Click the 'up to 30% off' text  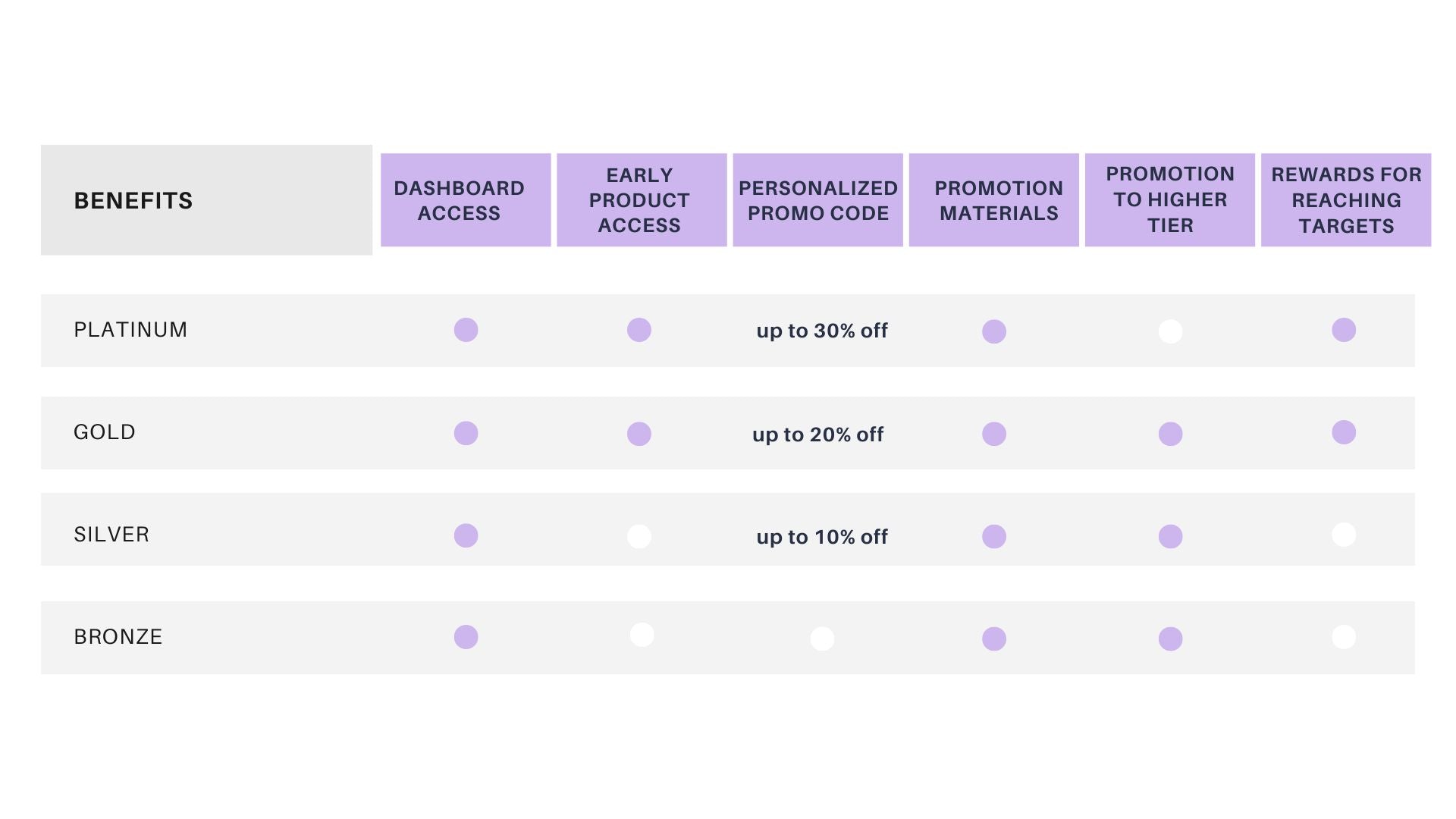pyautogui.click(x=822, y=331)
